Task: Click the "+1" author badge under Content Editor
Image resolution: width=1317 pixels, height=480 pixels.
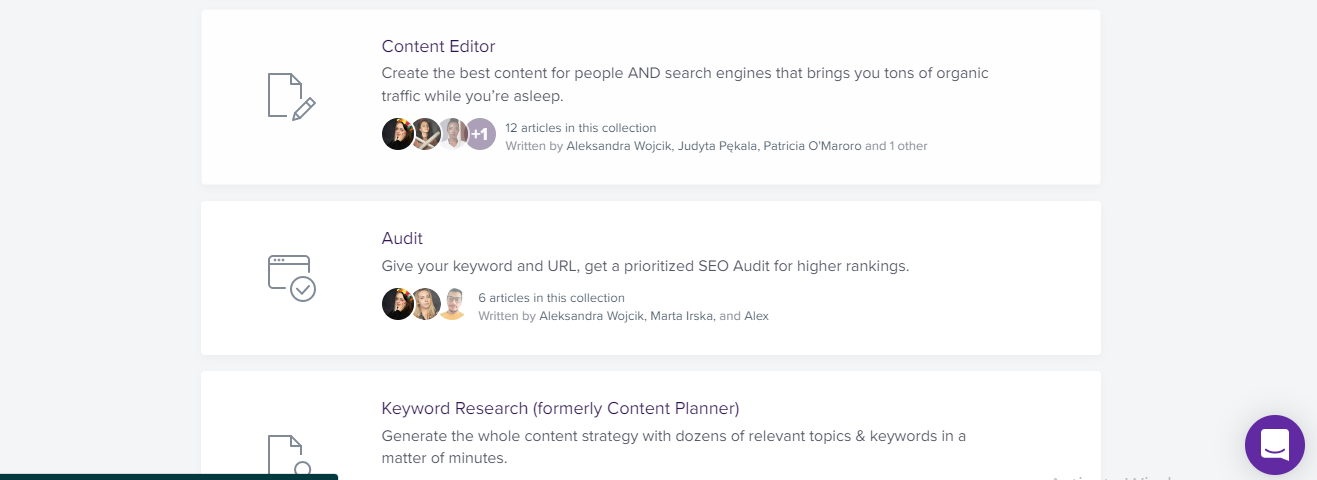Action: 480,134
